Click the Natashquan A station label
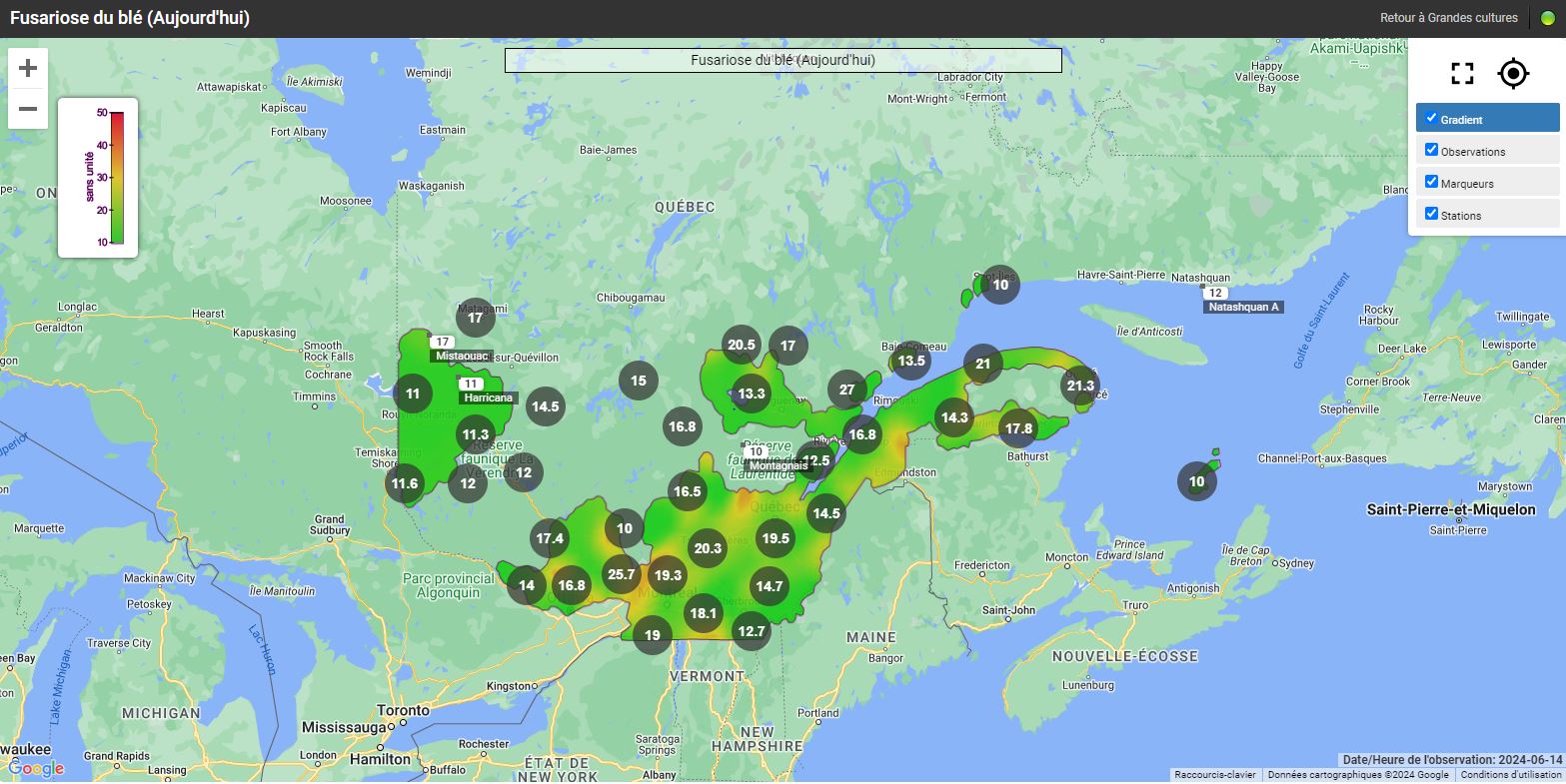The image size is (1566, 784). 1242,307
